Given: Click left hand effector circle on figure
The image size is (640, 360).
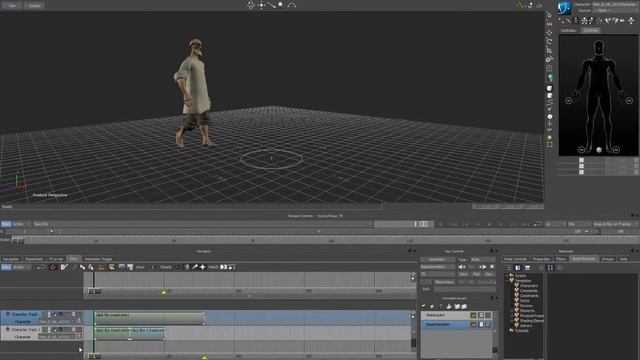Looking at the screenshot, I should pyautogui.click(x=629, y=100).
